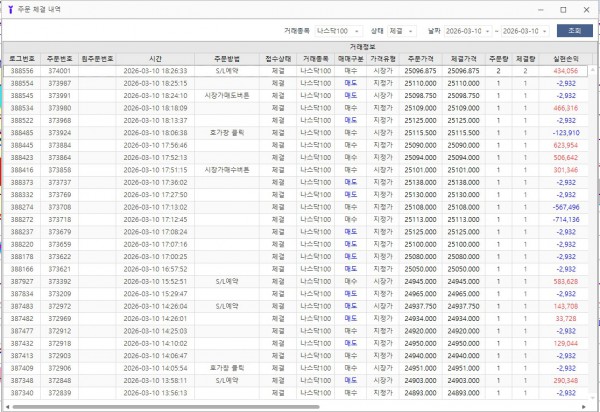Click the 조회 search button

(x=575, y=31)
